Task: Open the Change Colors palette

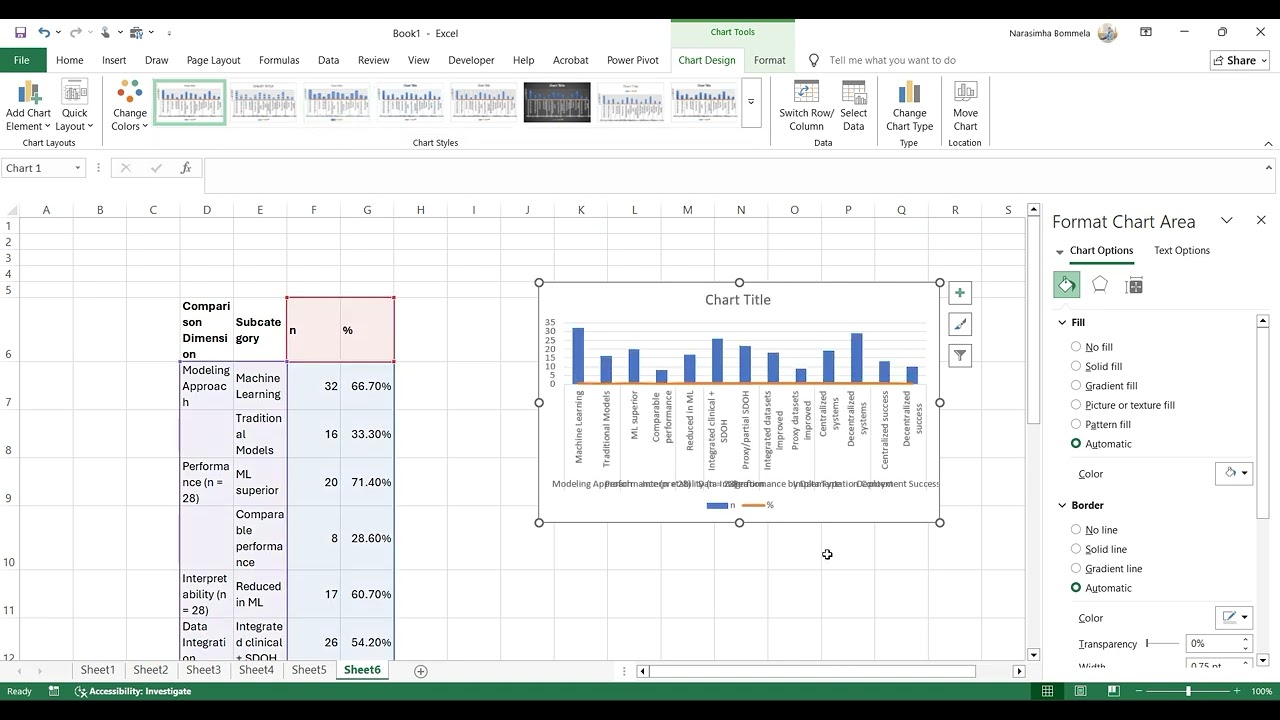Action: [130, 106]
